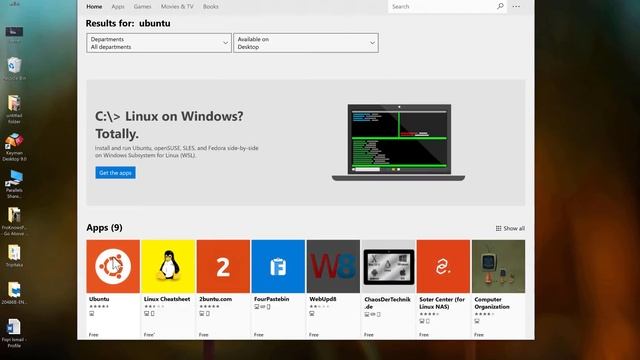
Task: Click the Results for: ubuntu heading
Action: click(128, 23)
